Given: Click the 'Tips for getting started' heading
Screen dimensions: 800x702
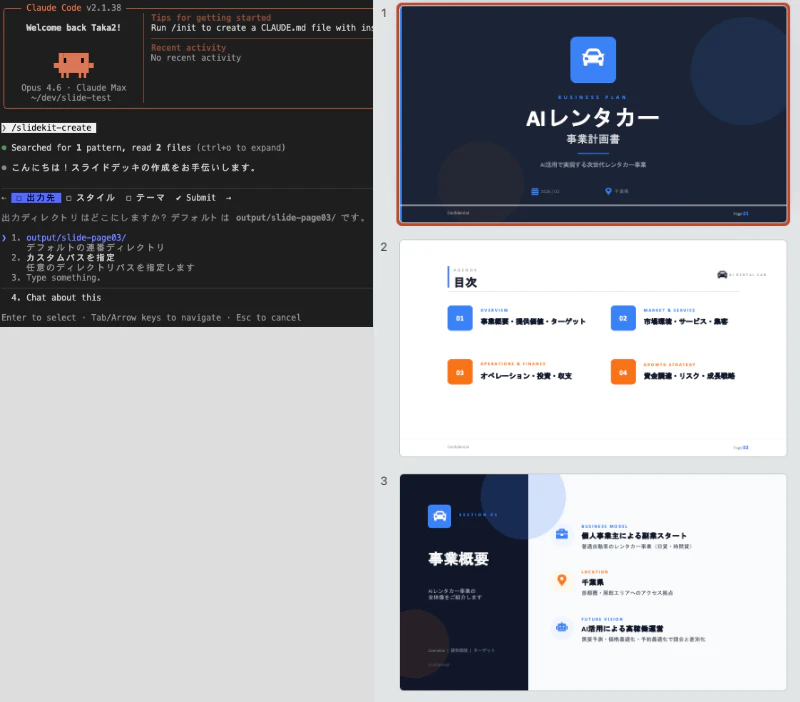Looking at the screenshot, I should (x=211, y=18).
